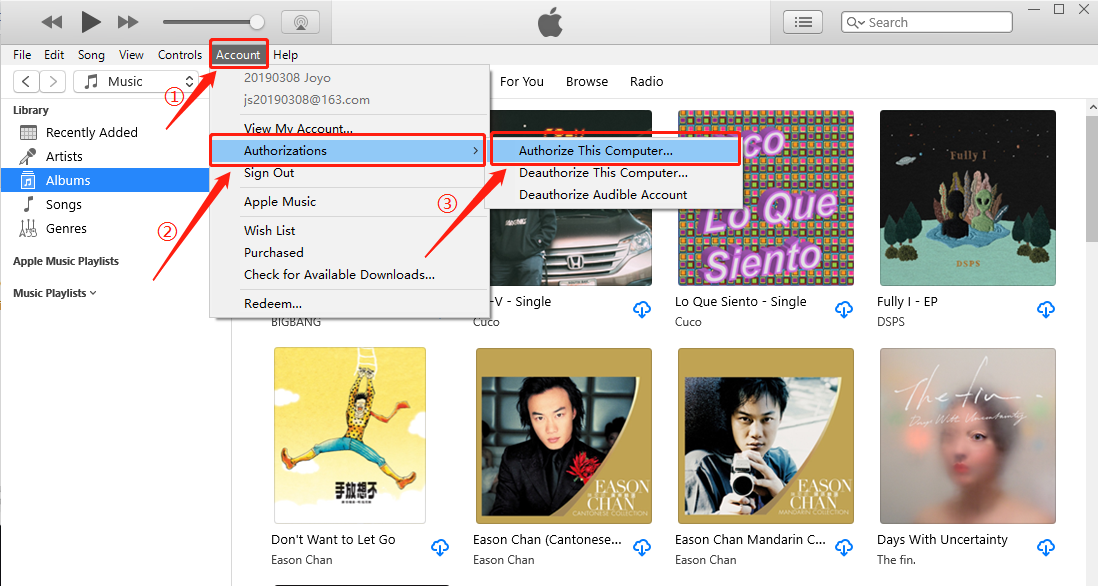
Task: Click the Artists microphone icon
Action: pos(28,156)
